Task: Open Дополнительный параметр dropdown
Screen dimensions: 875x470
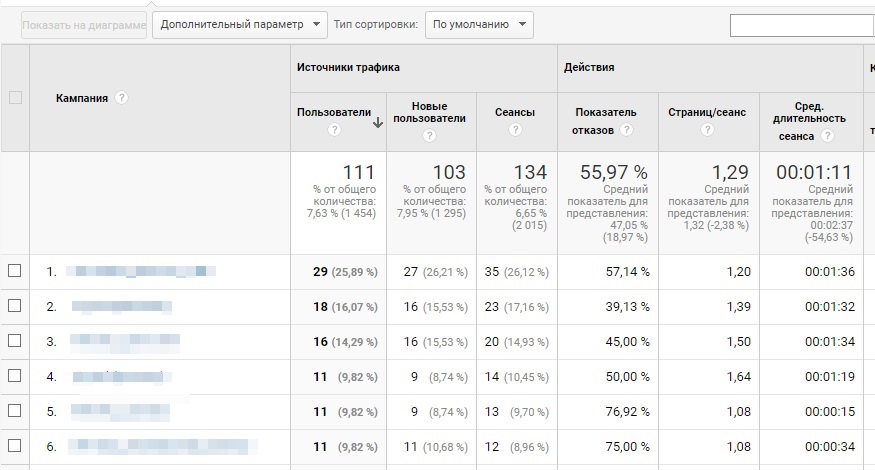Action: [x=240, y=25]
